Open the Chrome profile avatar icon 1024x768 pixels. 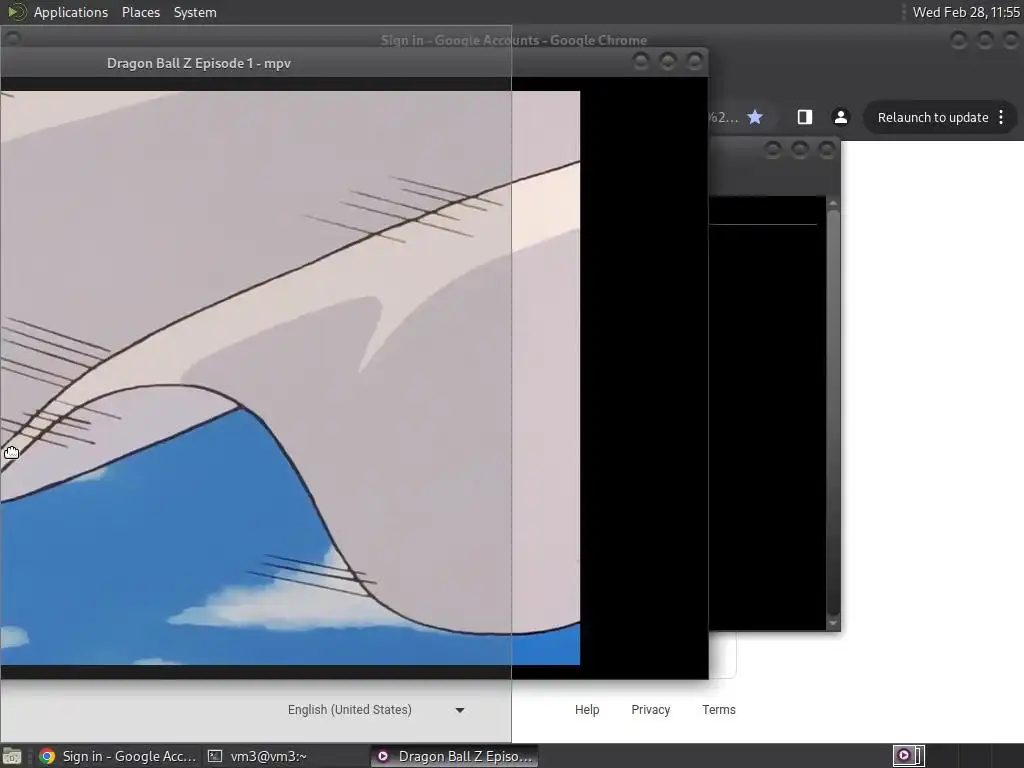pyautogui.click(x=840, y=117)
